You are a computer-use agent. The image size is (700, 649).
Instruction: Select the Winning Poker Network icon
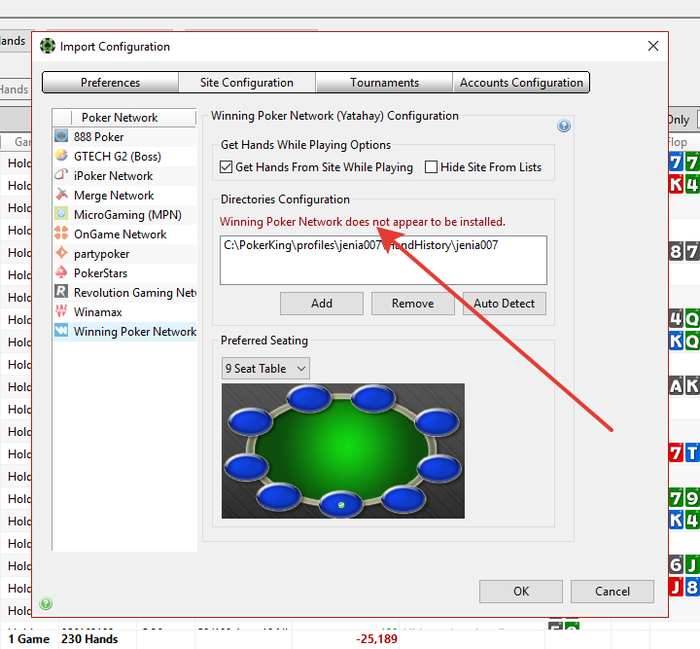61,331
